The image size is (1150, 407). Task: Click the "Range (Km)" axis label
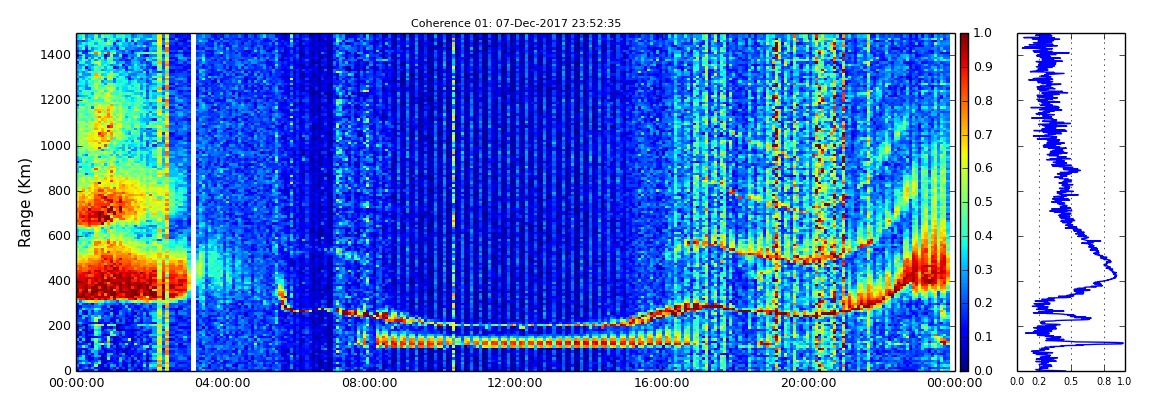pyautogui.click(x=25, y=202)
